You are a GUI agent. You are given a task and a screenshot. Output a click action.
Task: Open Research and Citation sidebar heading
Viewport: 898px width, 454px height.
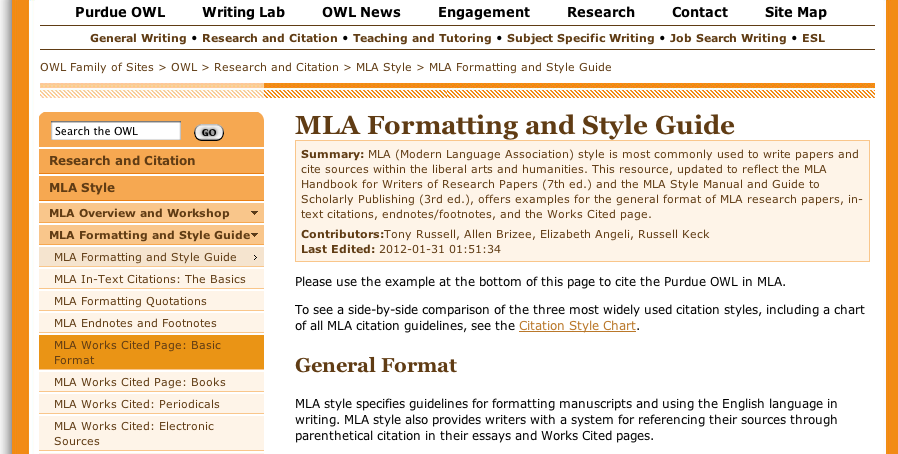(x=151, y=161)
